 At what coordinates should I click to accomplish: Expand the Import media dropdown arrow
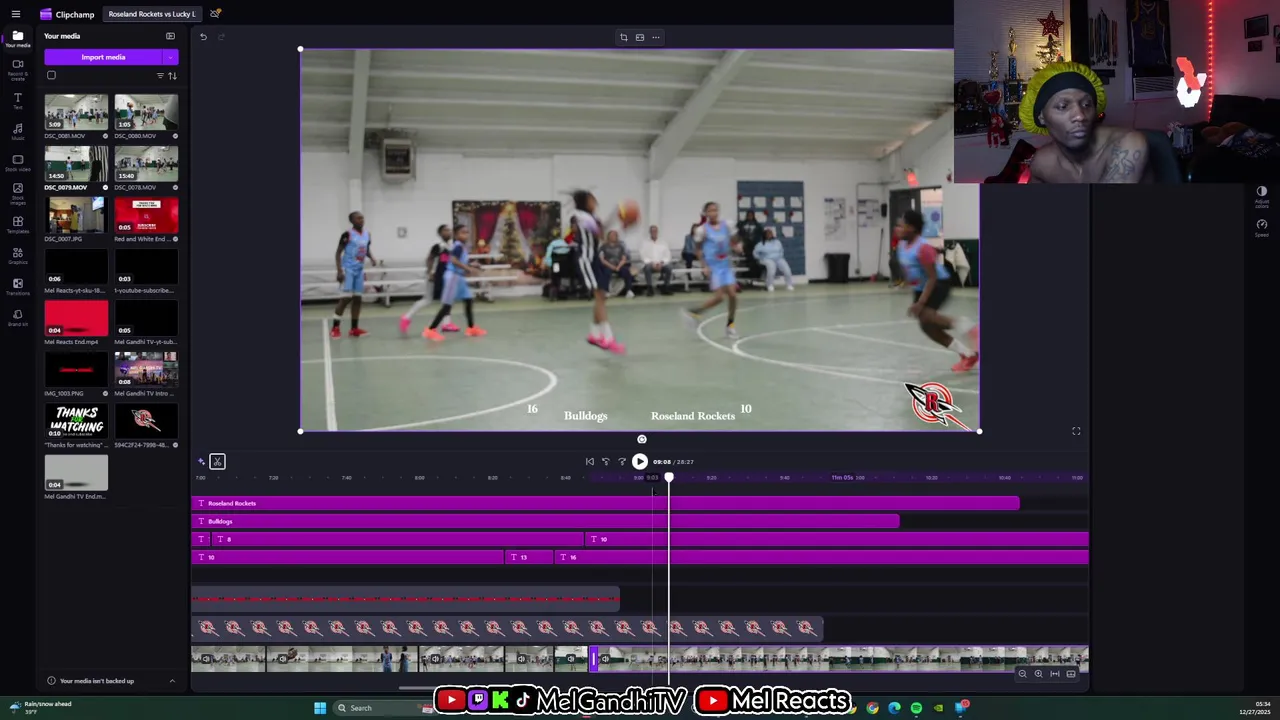pyautogui.click(x=171, y=57)
